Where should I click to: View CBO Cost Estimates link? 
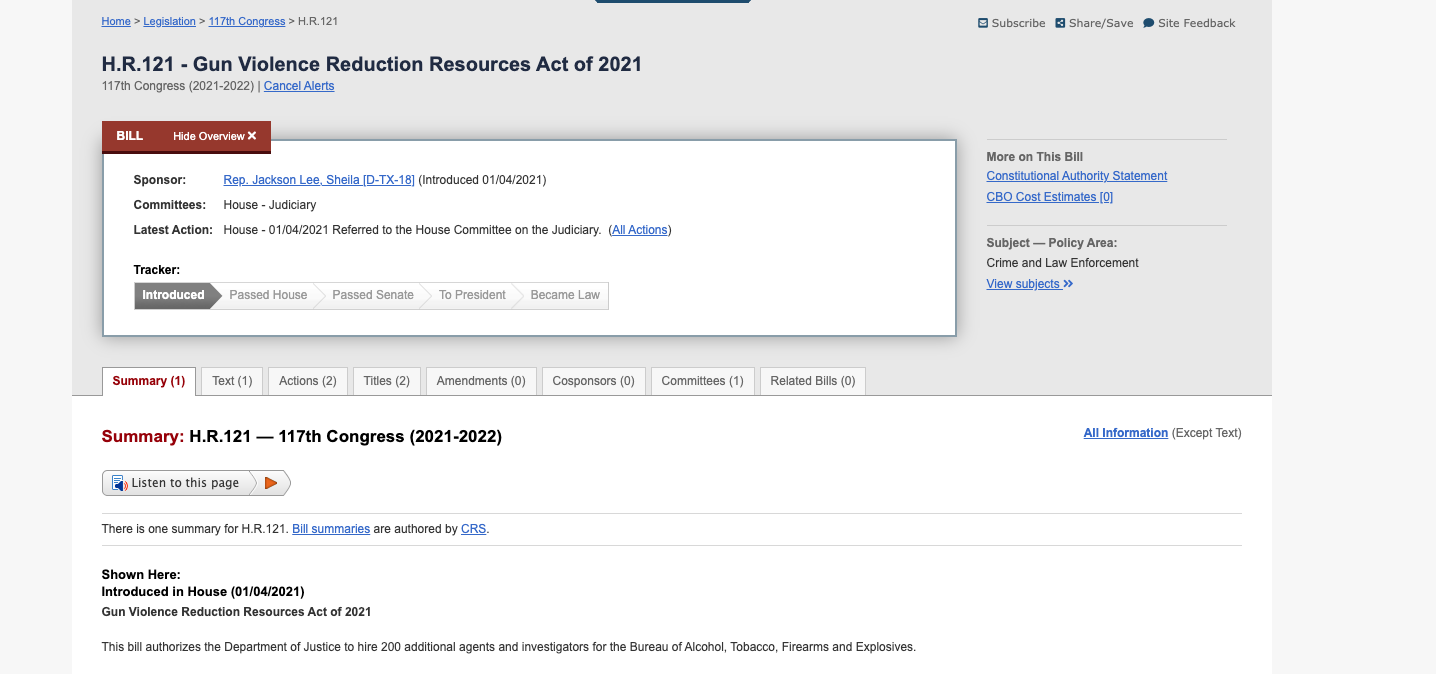click(x=1049, y=197)
